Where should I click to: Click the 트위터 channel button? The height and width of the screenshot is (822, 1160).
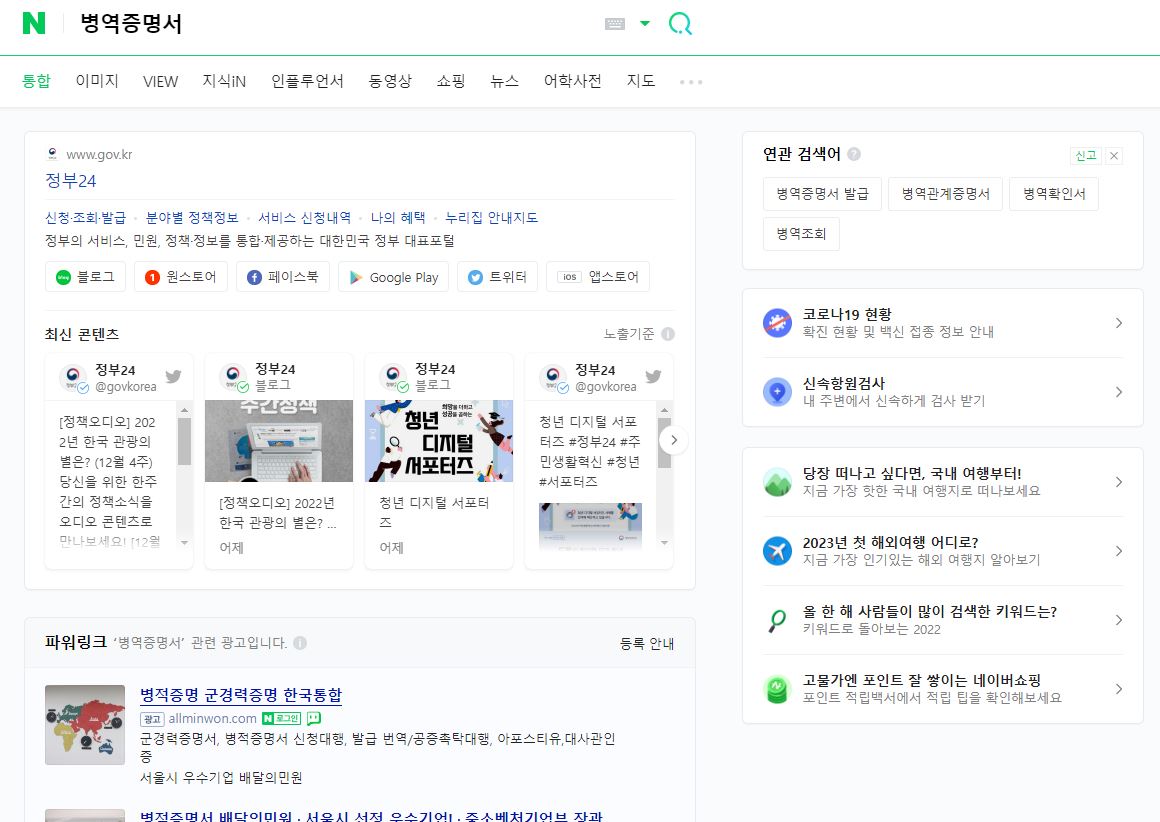point(497,277)
